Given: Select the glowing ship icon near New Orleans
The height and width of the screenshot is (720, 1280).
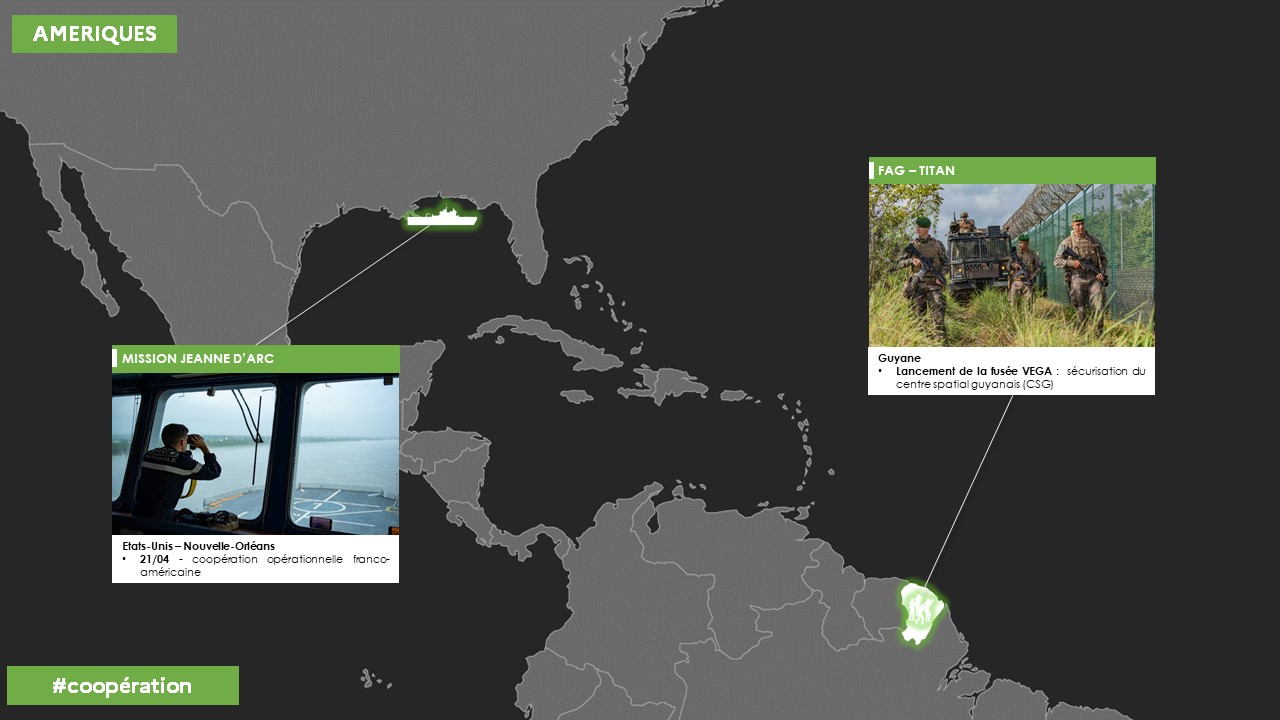Looking at the screenshot, I should coord(443,216).
